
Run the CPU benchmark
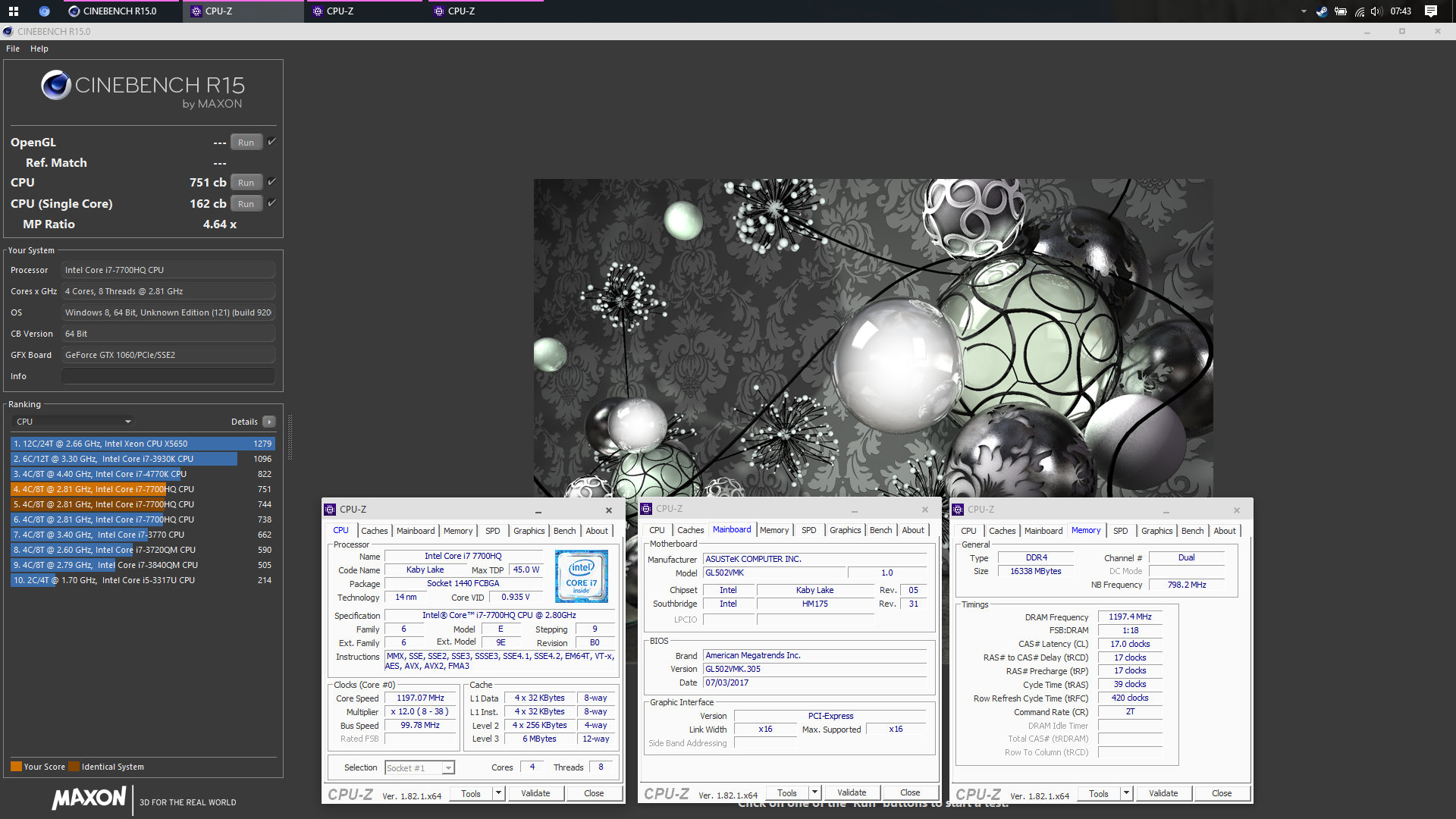click(x=246, y=182)
